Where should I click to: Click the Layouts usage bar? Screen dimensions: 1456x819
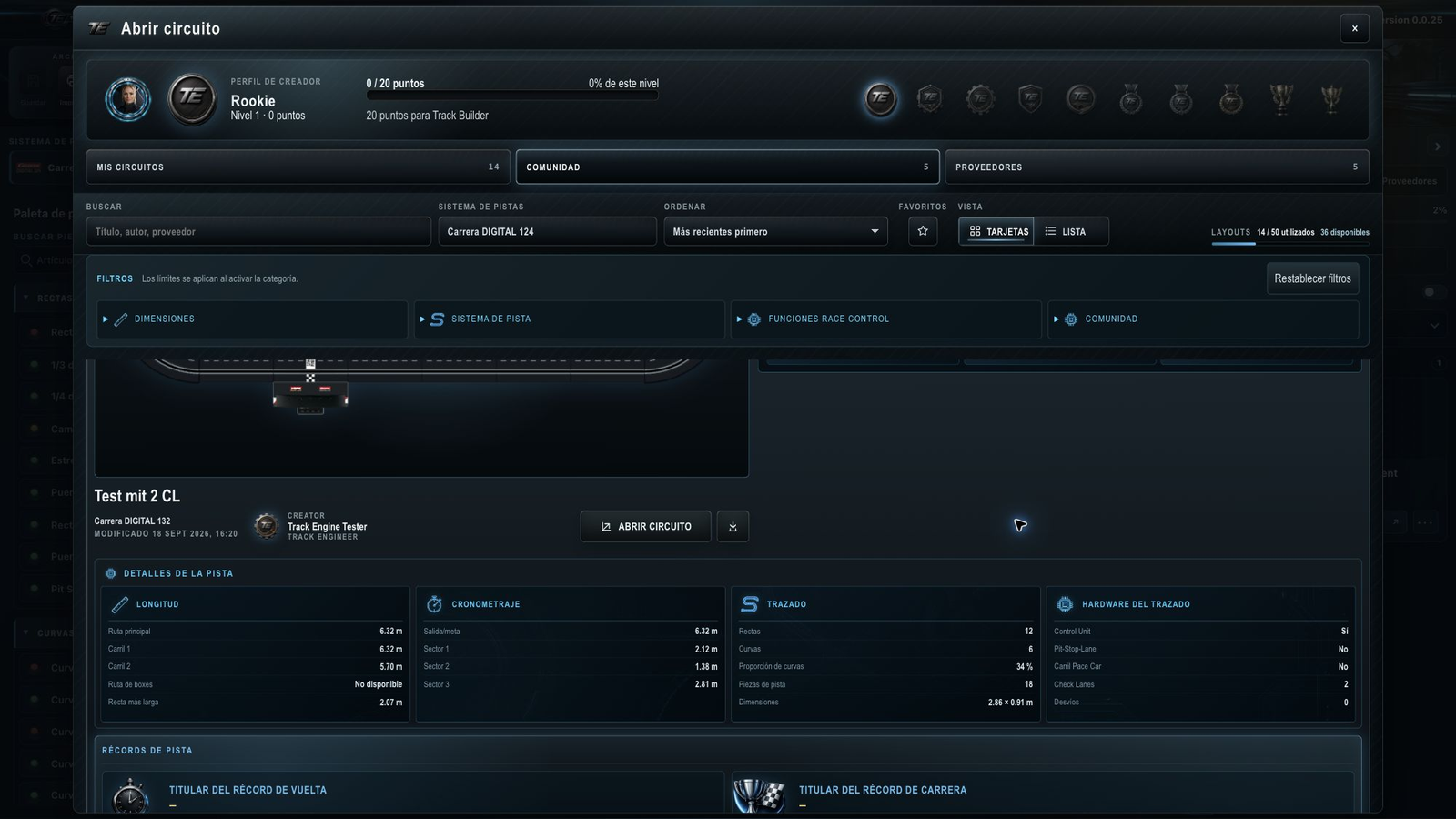click(x=1289, y=243)
